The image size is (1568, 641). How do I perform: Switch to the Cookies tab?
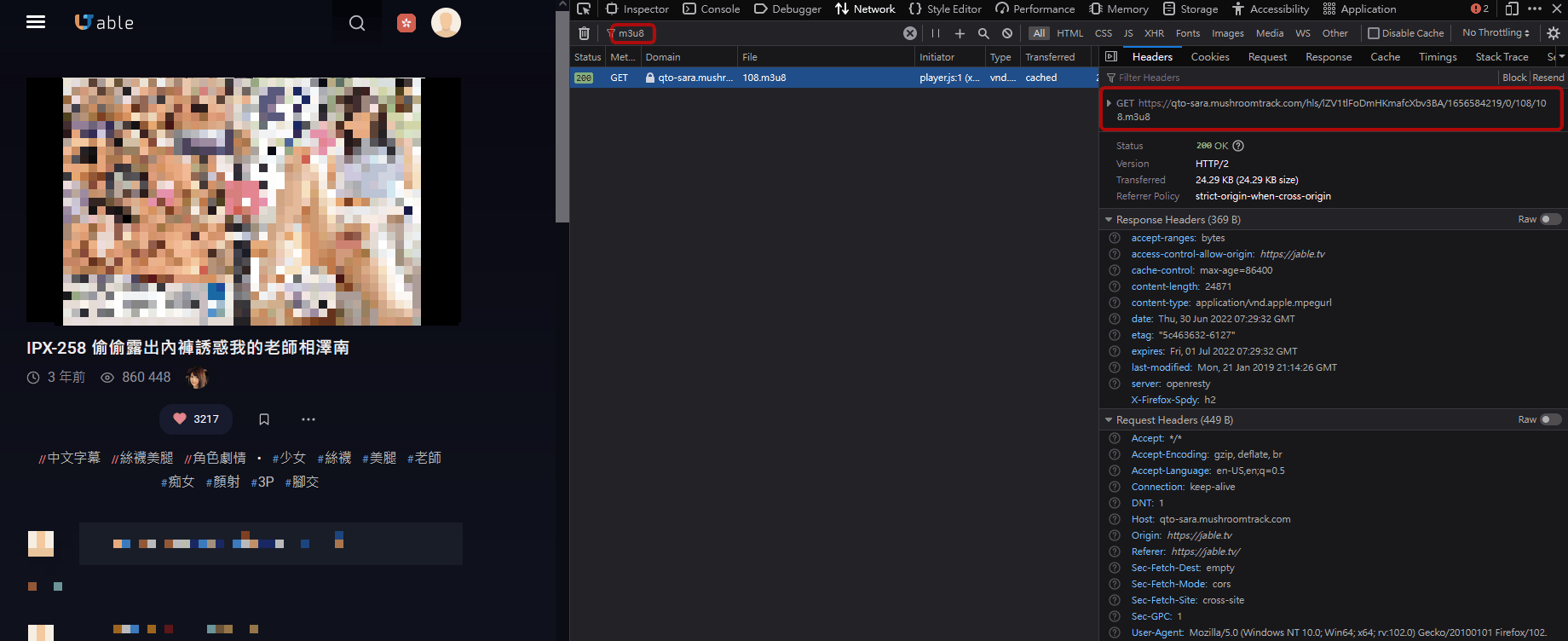(x=1209, y=57)
